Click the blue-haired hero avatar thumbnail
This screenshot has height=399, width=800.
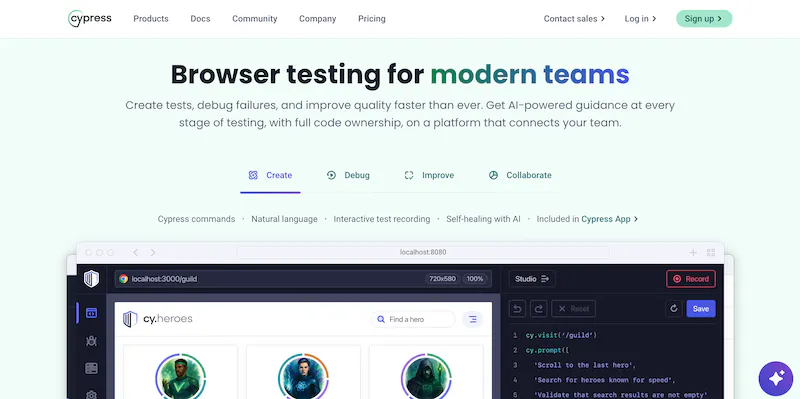pos(304,376)
